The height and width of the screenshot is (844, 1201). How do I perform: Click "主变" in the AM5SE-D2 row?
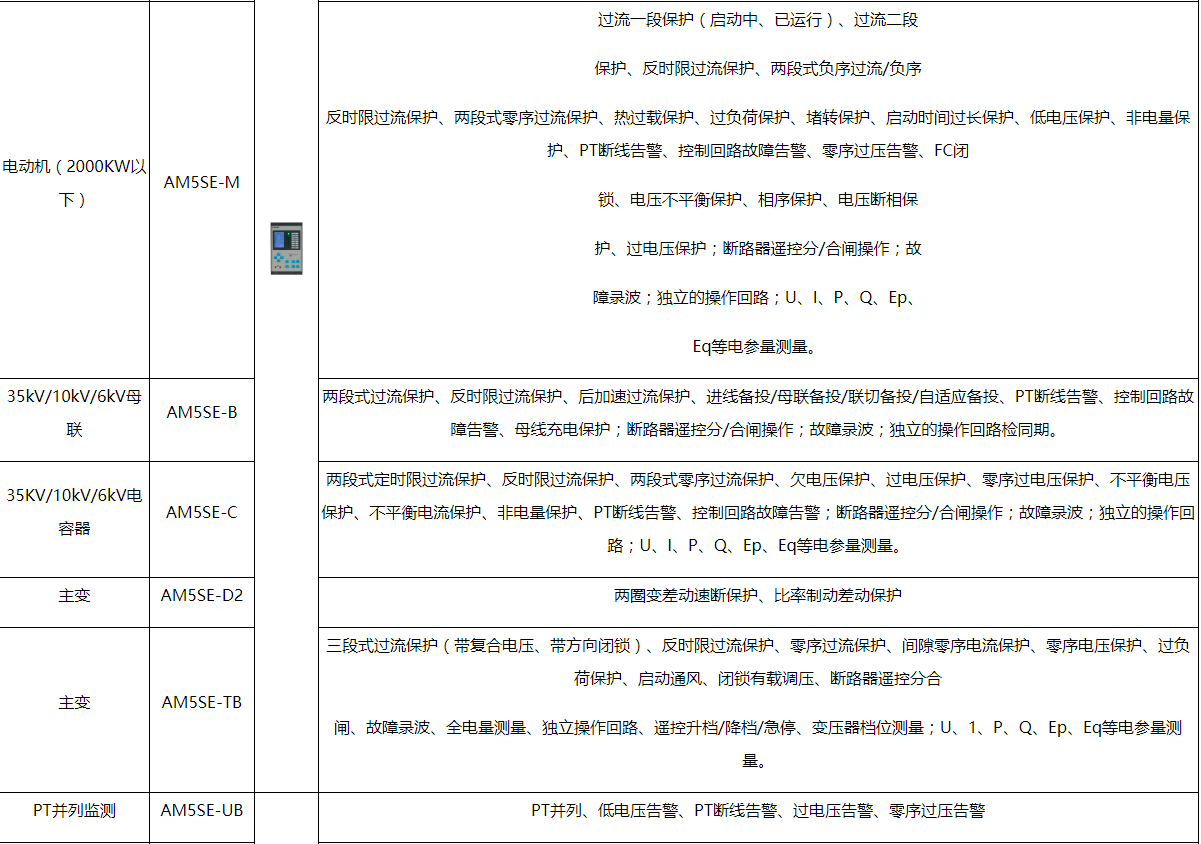(x=74, y=595)
